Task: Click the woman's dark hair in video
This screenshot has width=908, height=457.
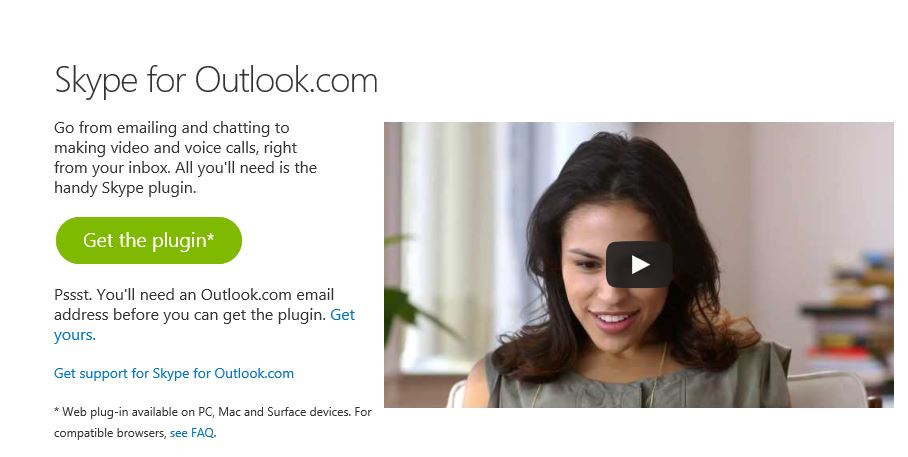Action: [625, 168]
